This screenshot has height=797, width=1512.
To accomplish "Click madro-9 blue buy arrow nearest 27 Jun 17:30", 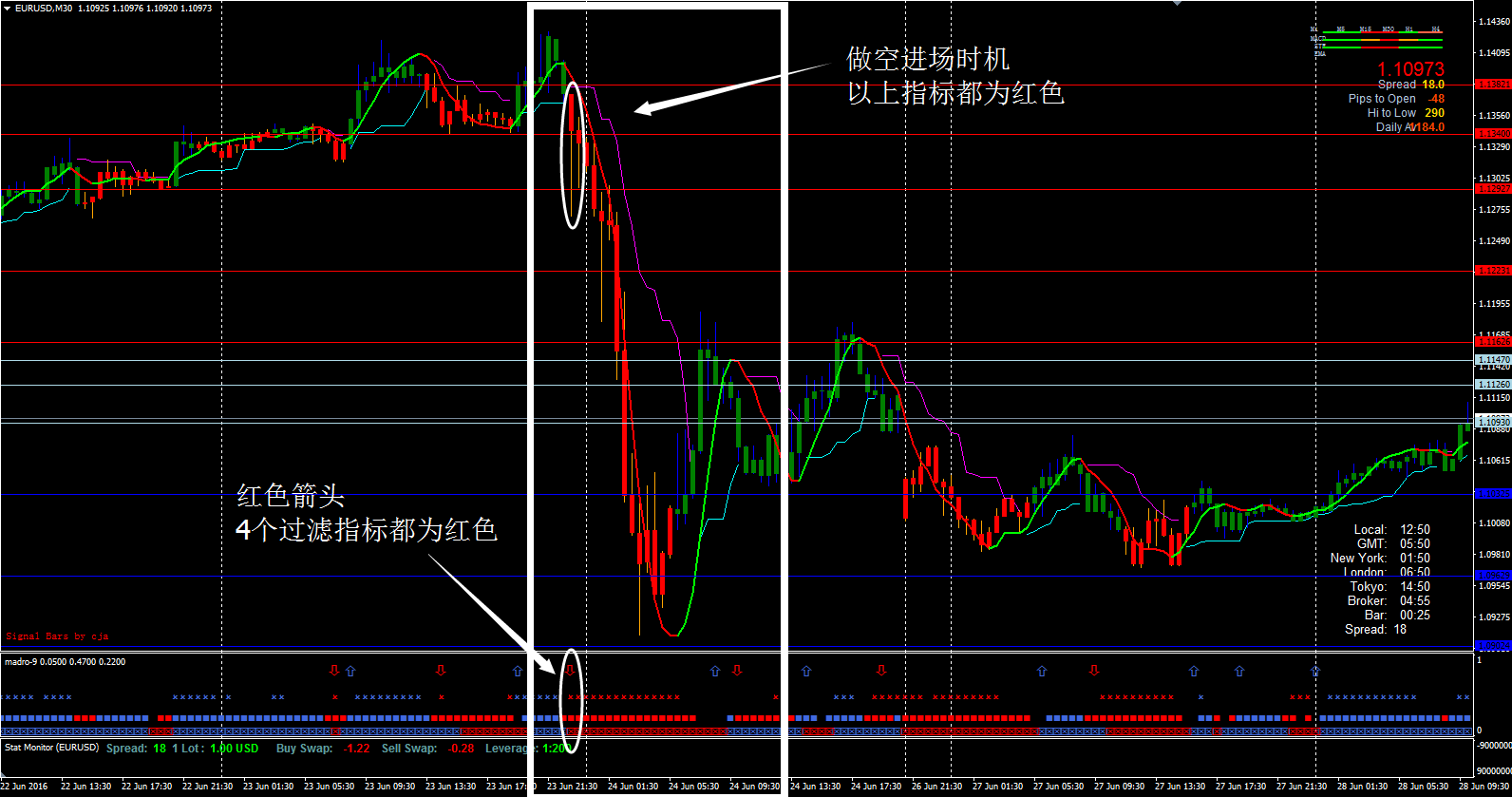I will (1239, 671).
